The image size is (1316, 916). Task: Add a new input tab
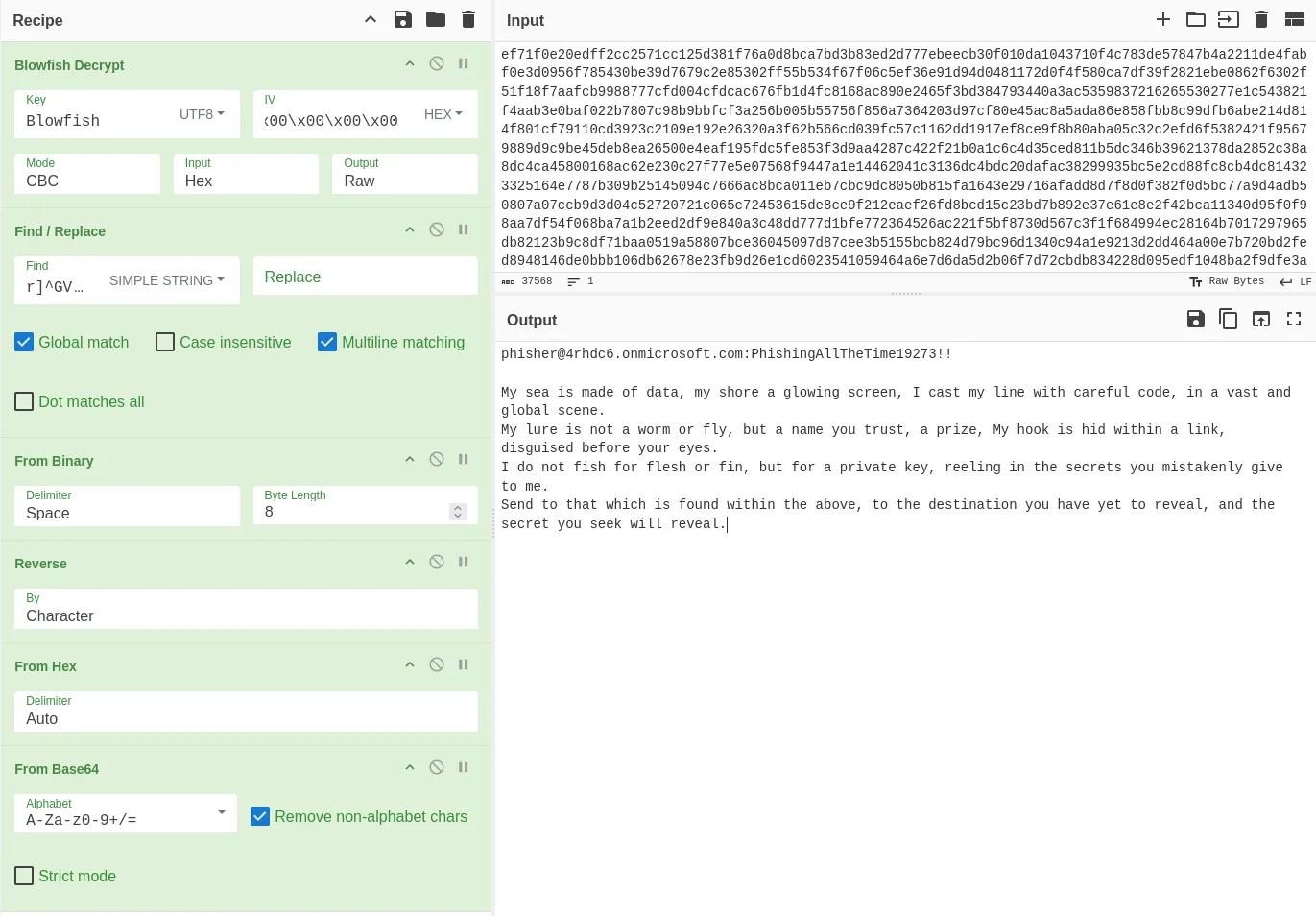click(1162, 19)
